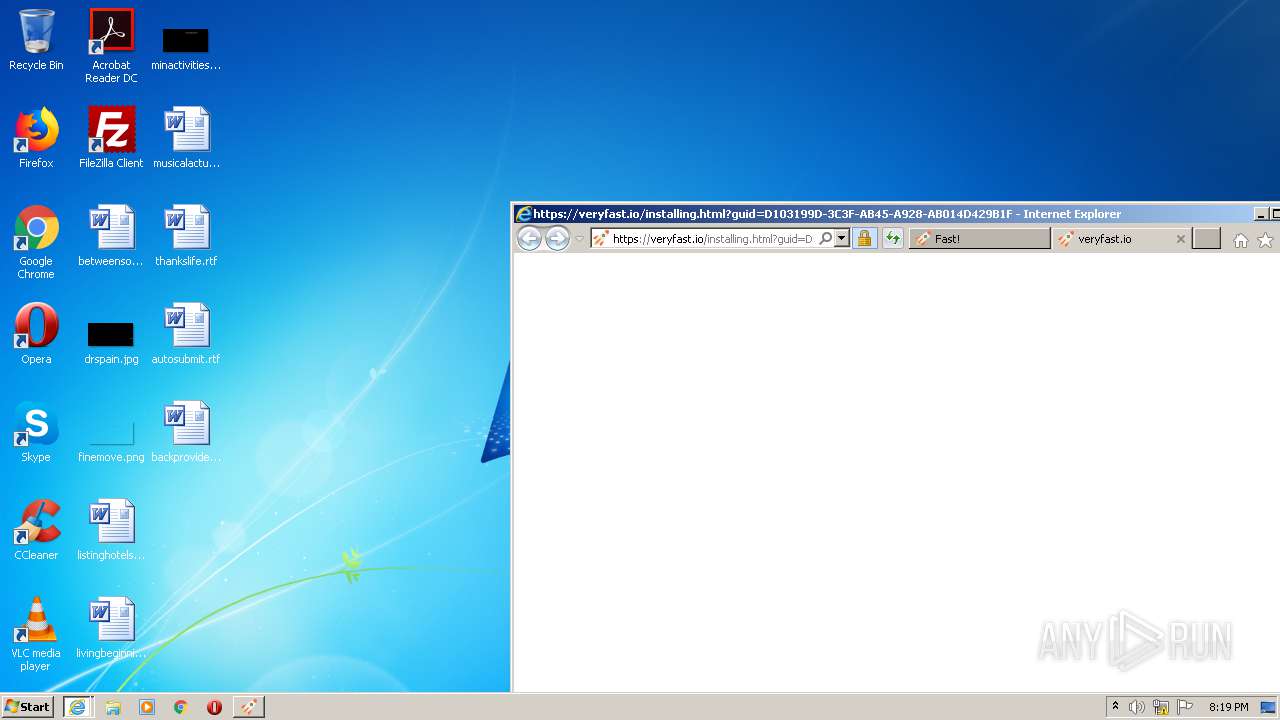1280x720 pixels.
Task: Show hidden system tray icons
Action: coord(1116,707)
